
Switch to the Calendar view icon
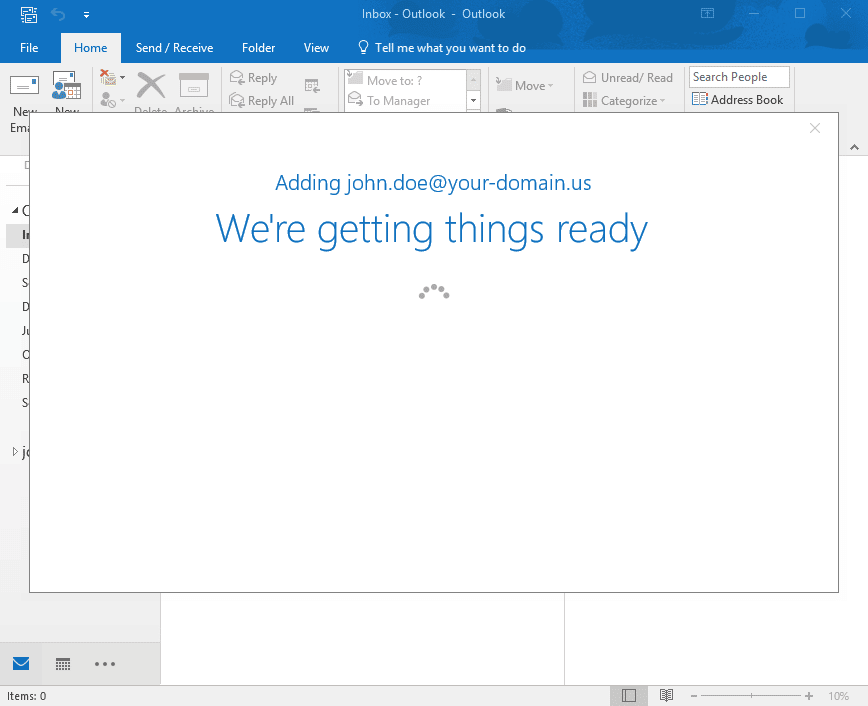click(x=63, y=664)
